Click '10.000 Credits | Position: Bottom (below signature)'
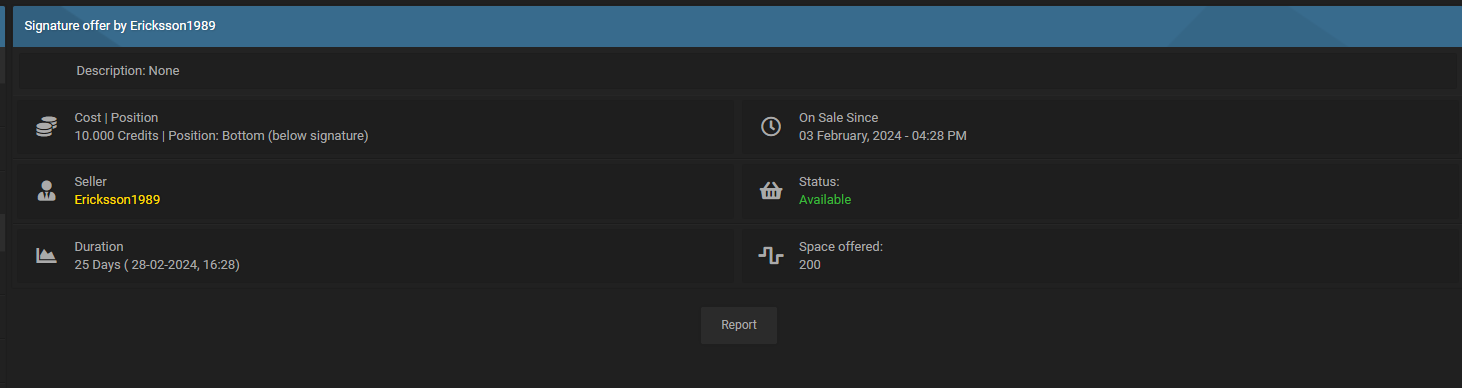The width and height of the screenshot is (1462, 388). [221, 136]
